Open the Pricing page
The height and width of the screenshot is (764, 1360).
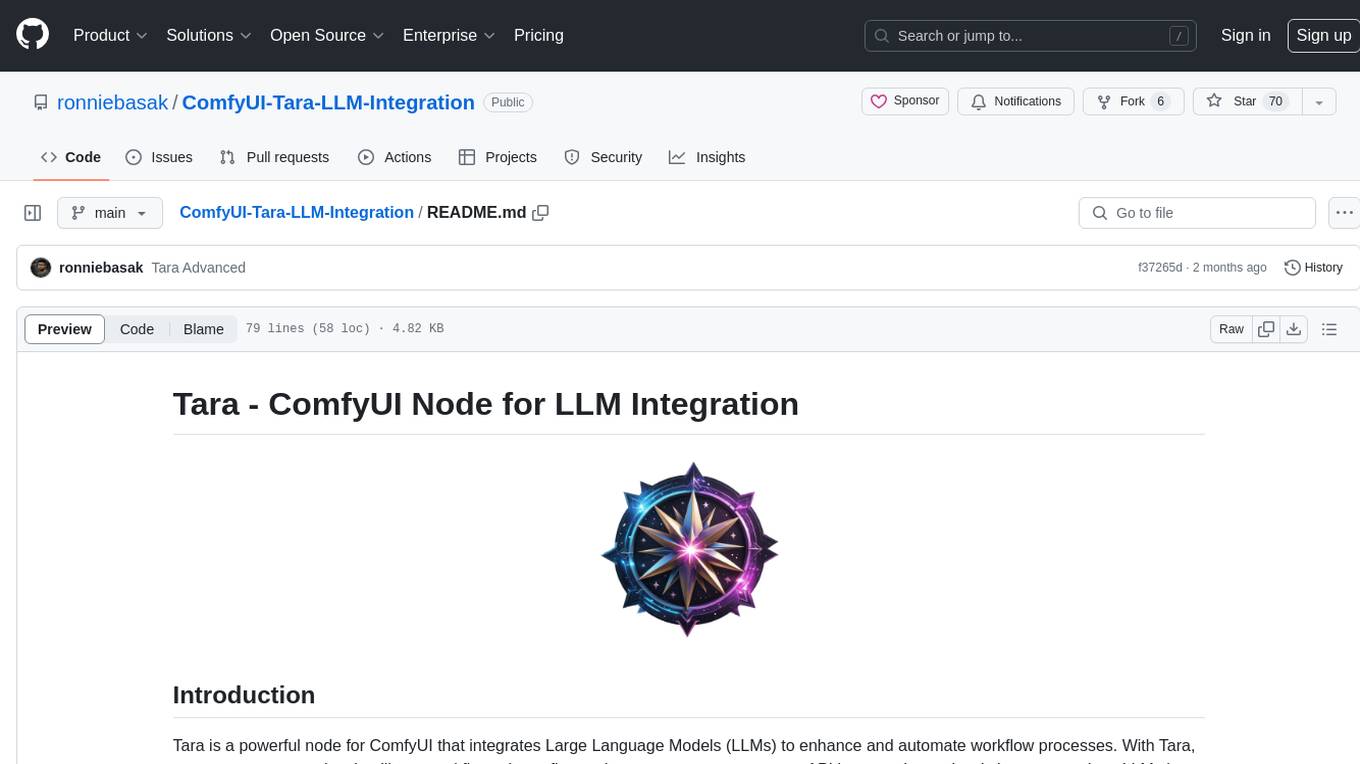tap(538, 35)
